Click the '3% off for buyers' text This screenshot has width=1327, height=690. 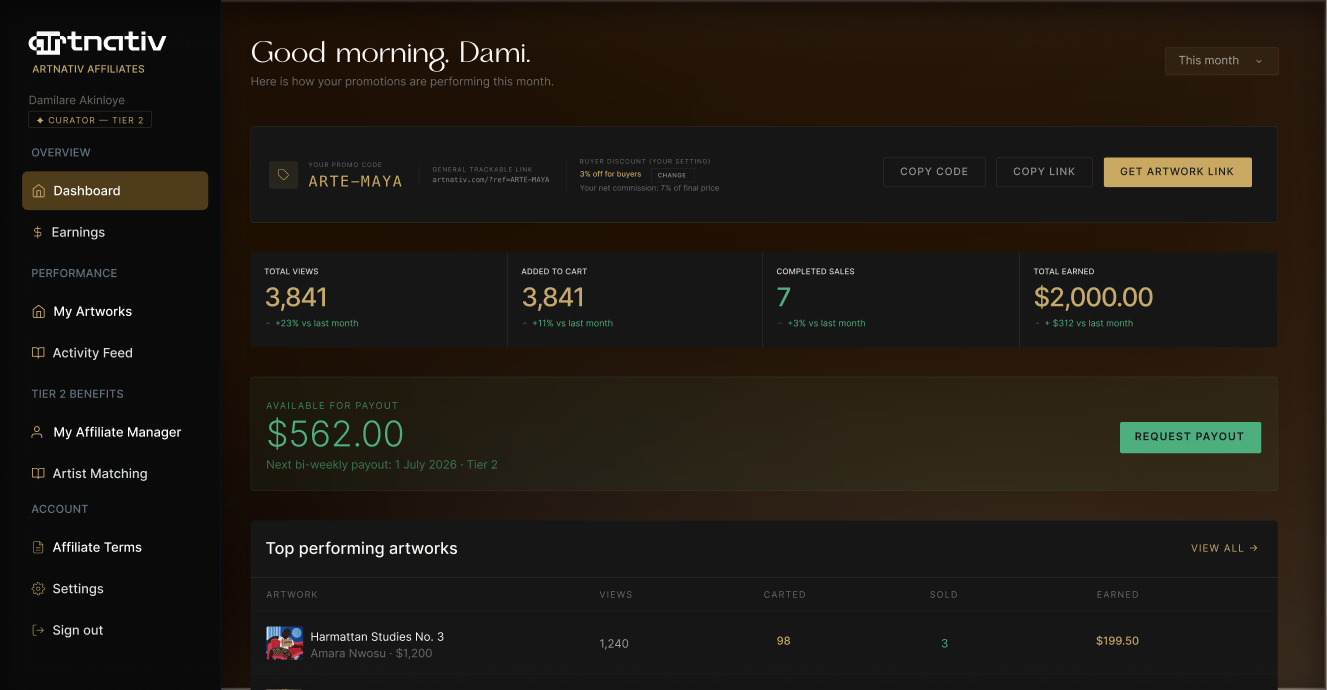coord(610,174)
